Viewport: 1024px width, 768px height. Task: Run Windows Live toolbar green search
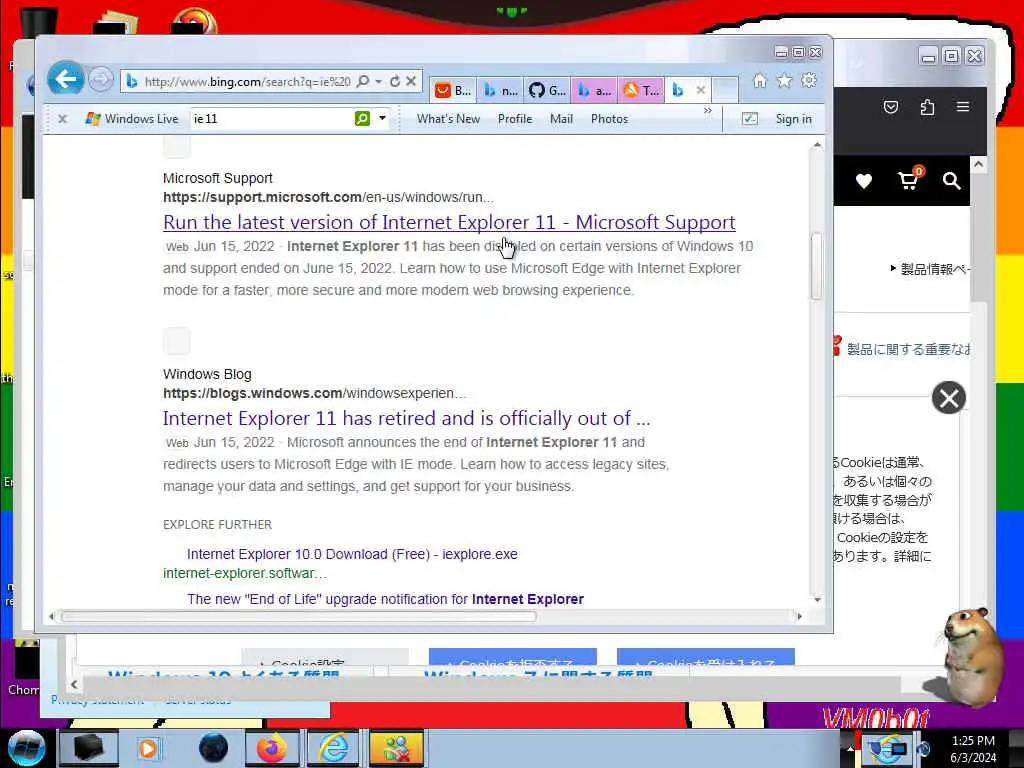362,118
